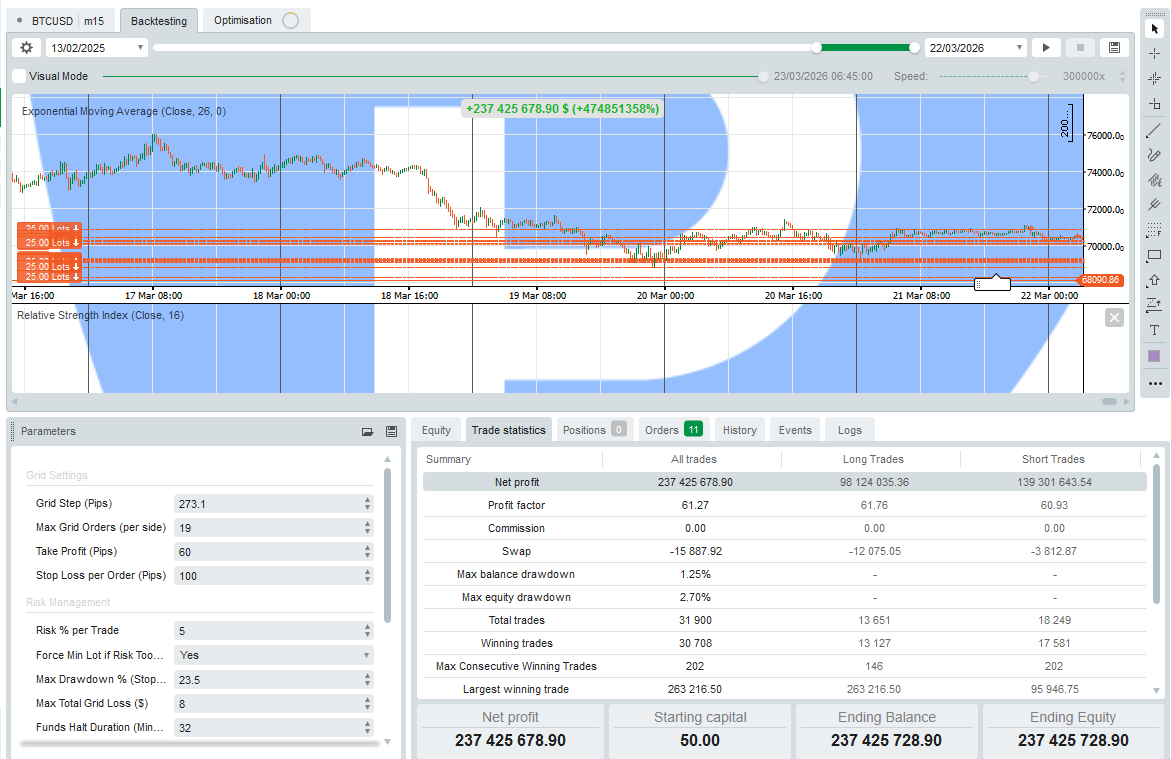Expand Force Min Lot dropdown set to Yes
1171x759 pixels.
click(x=367, y=655)
